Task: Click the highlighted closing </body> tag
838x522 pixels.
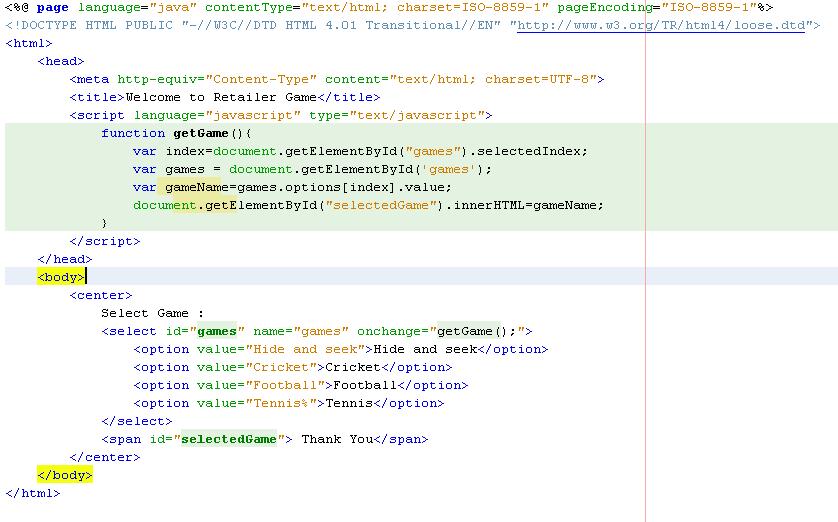Action: [x=65, y=475]
